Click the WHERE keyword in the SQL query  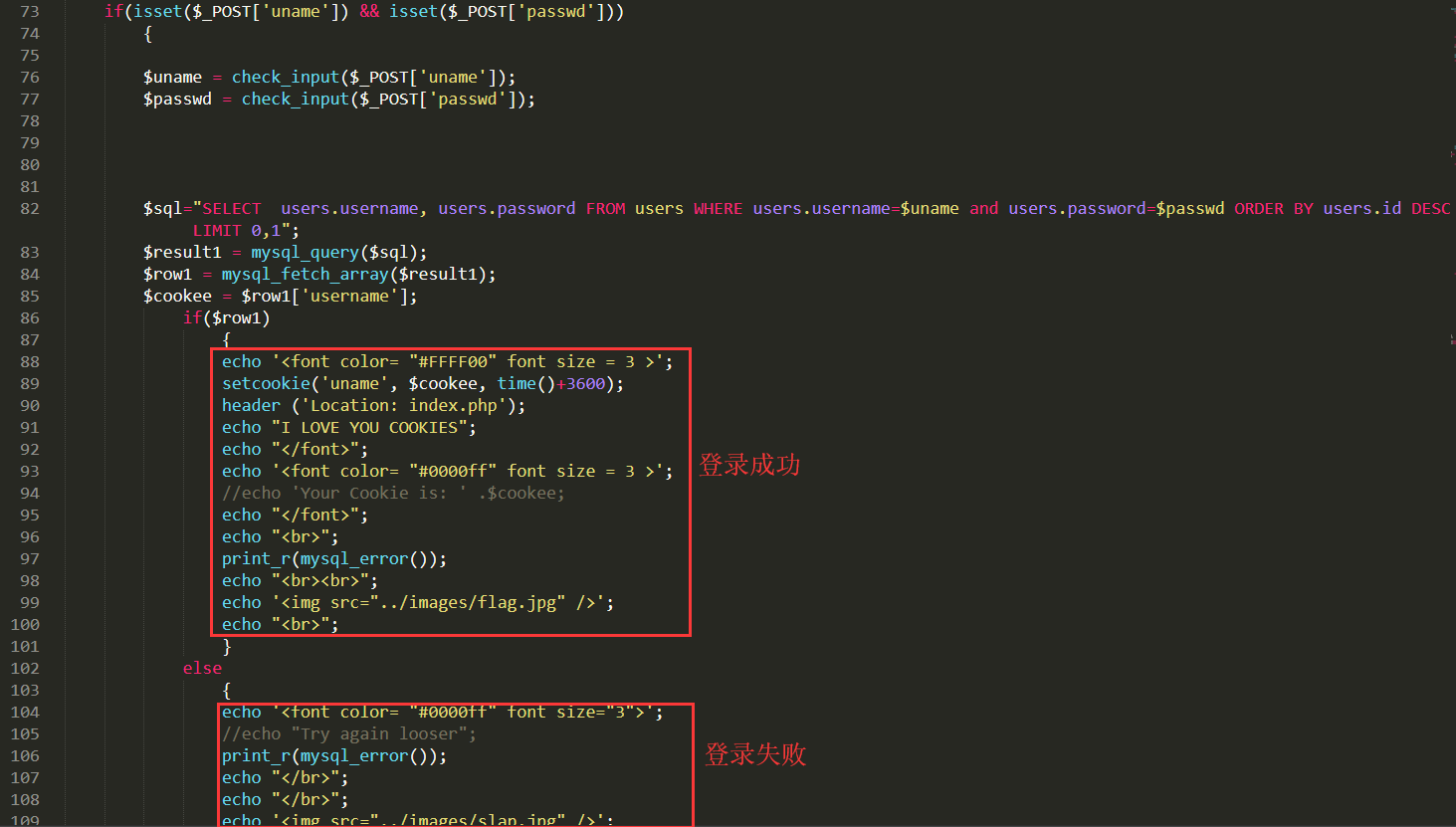[718, 209]
